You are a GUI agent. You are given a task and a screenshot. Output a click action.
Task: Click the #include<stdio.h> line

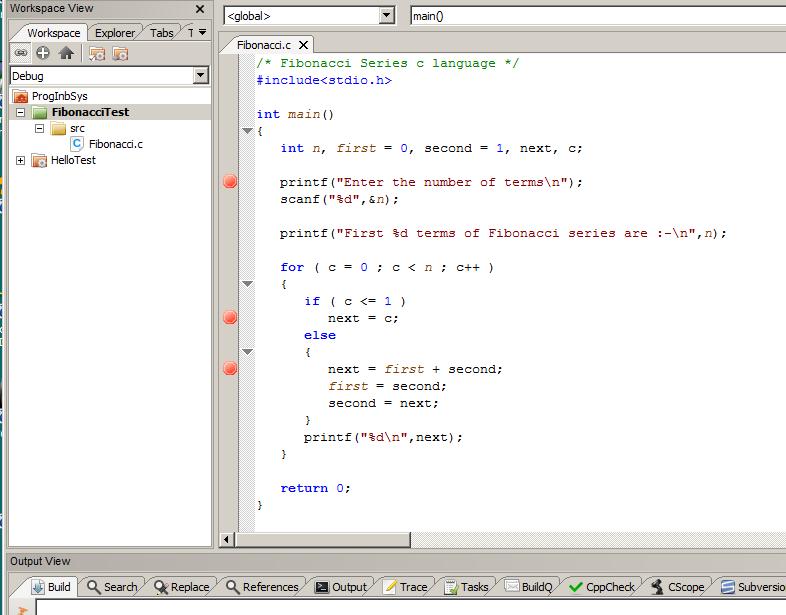324,80
